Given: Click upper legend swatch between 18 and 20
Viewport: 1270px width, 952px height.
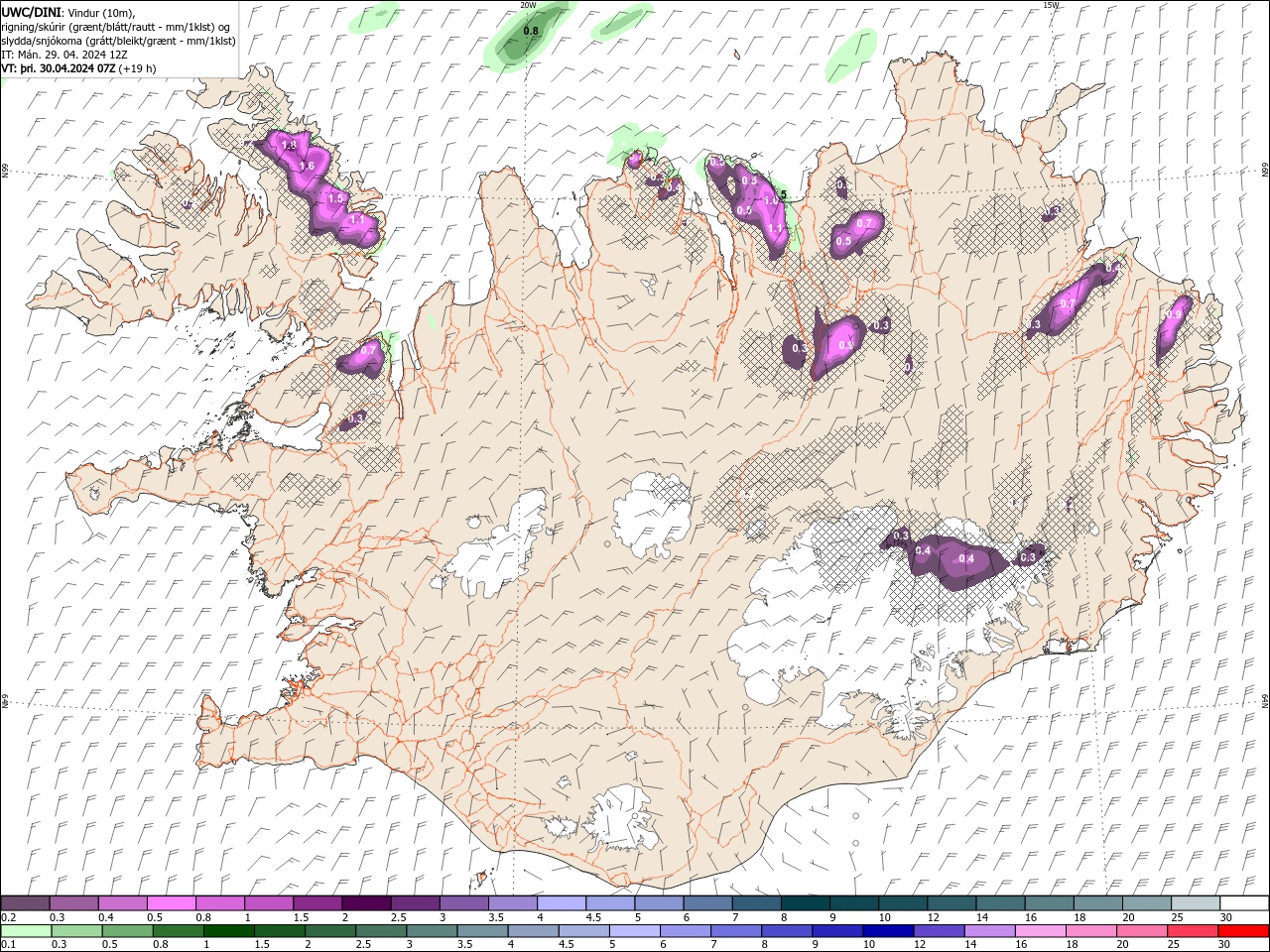Looking at the screenshot, I should (1096, 903).
